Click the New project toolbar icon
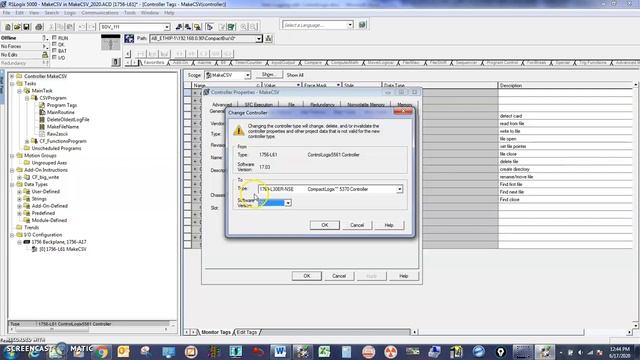Screen dimensions: 640x360 (8, 27)
